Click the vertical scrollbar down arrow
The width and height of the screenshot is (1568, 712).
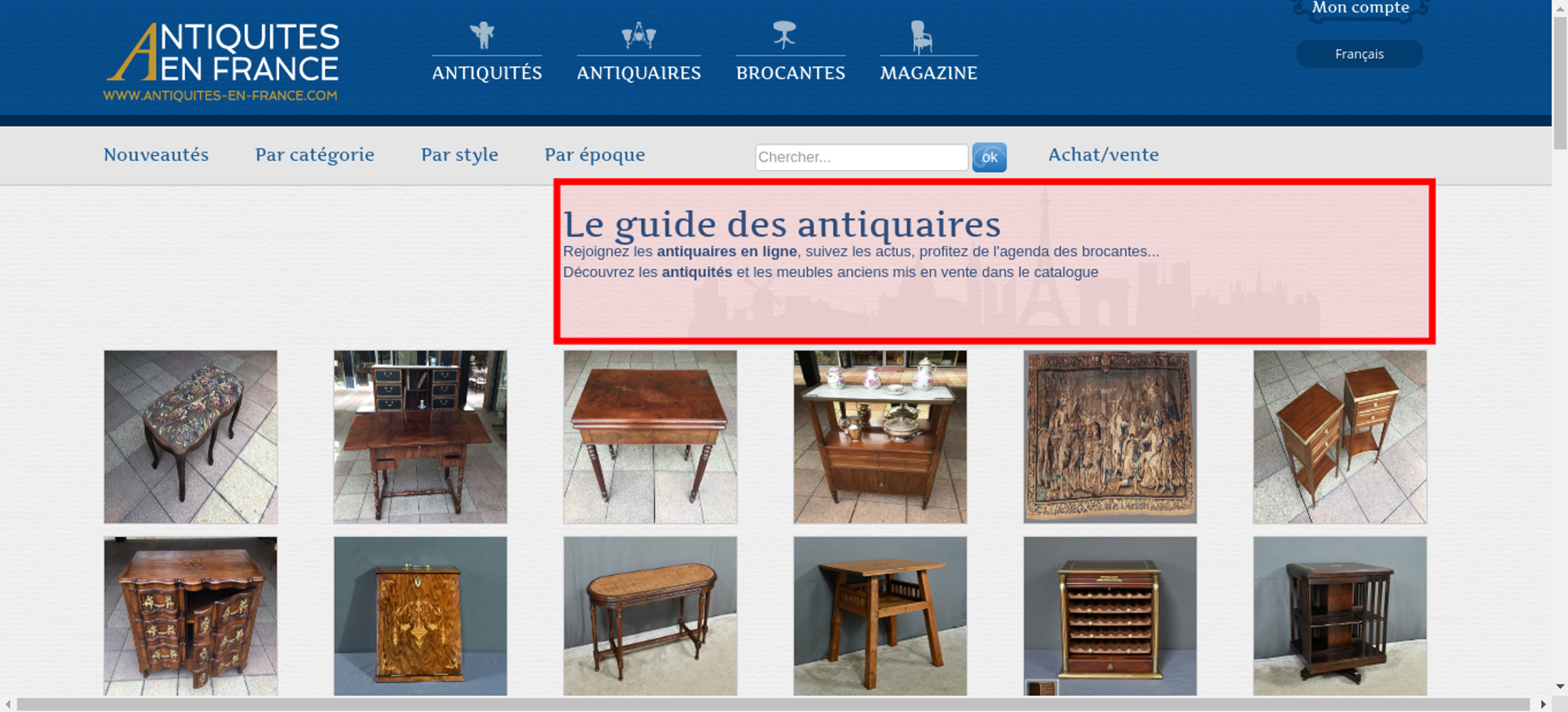(x=1559, y=686)
